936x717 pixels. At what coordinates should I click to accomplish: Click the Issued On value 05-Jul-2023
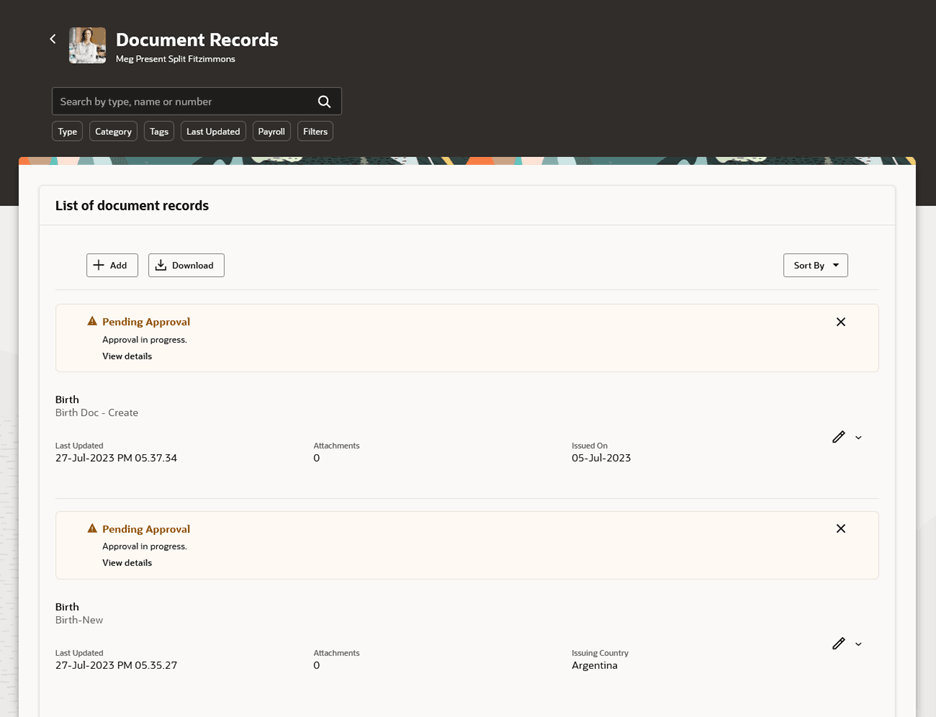(x=601, y=458)
